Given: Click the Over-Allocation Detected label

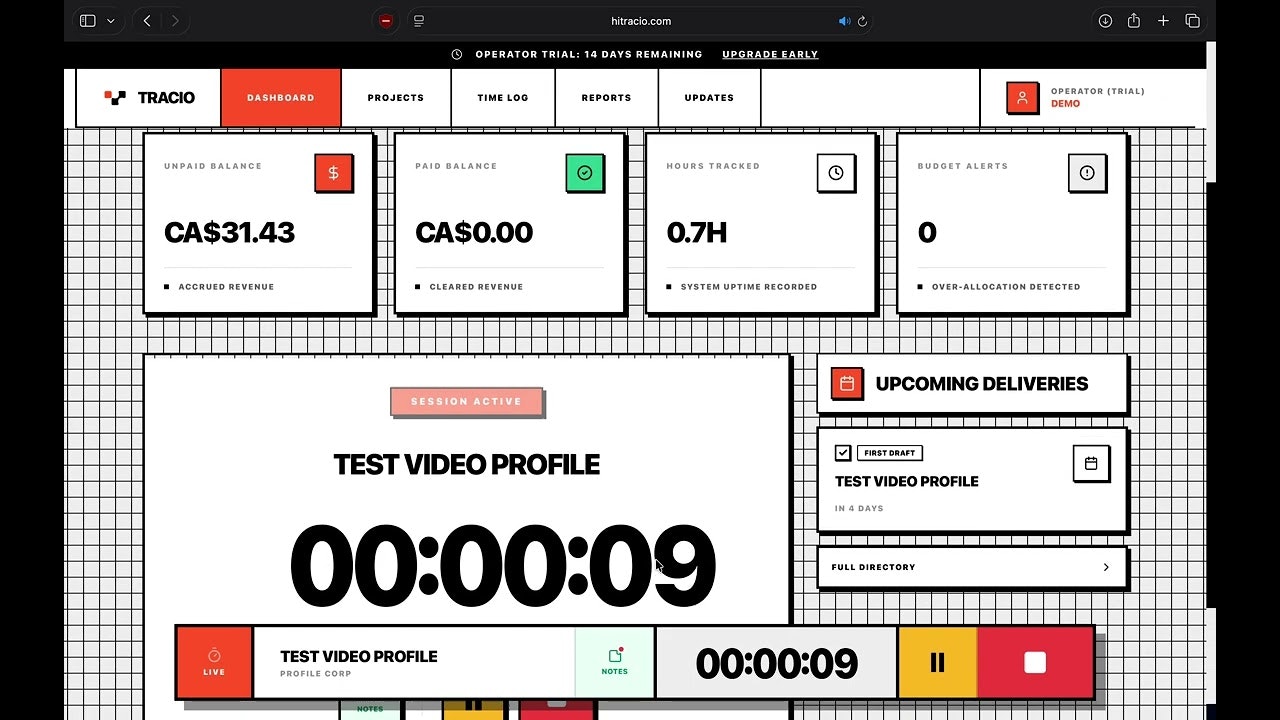Looking at the screenshot, I should click(1006, 287).
